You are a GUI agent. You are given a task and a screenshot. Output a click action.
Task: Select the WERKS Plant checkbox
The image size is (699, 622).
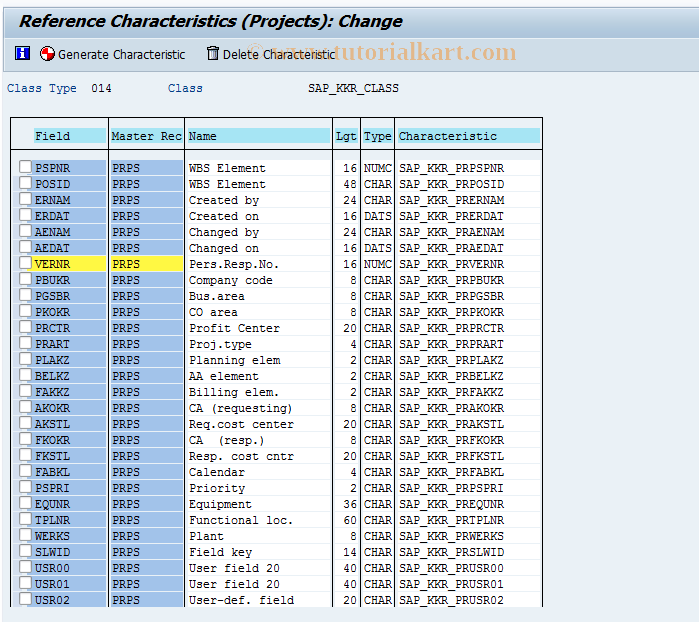[25, 535]
